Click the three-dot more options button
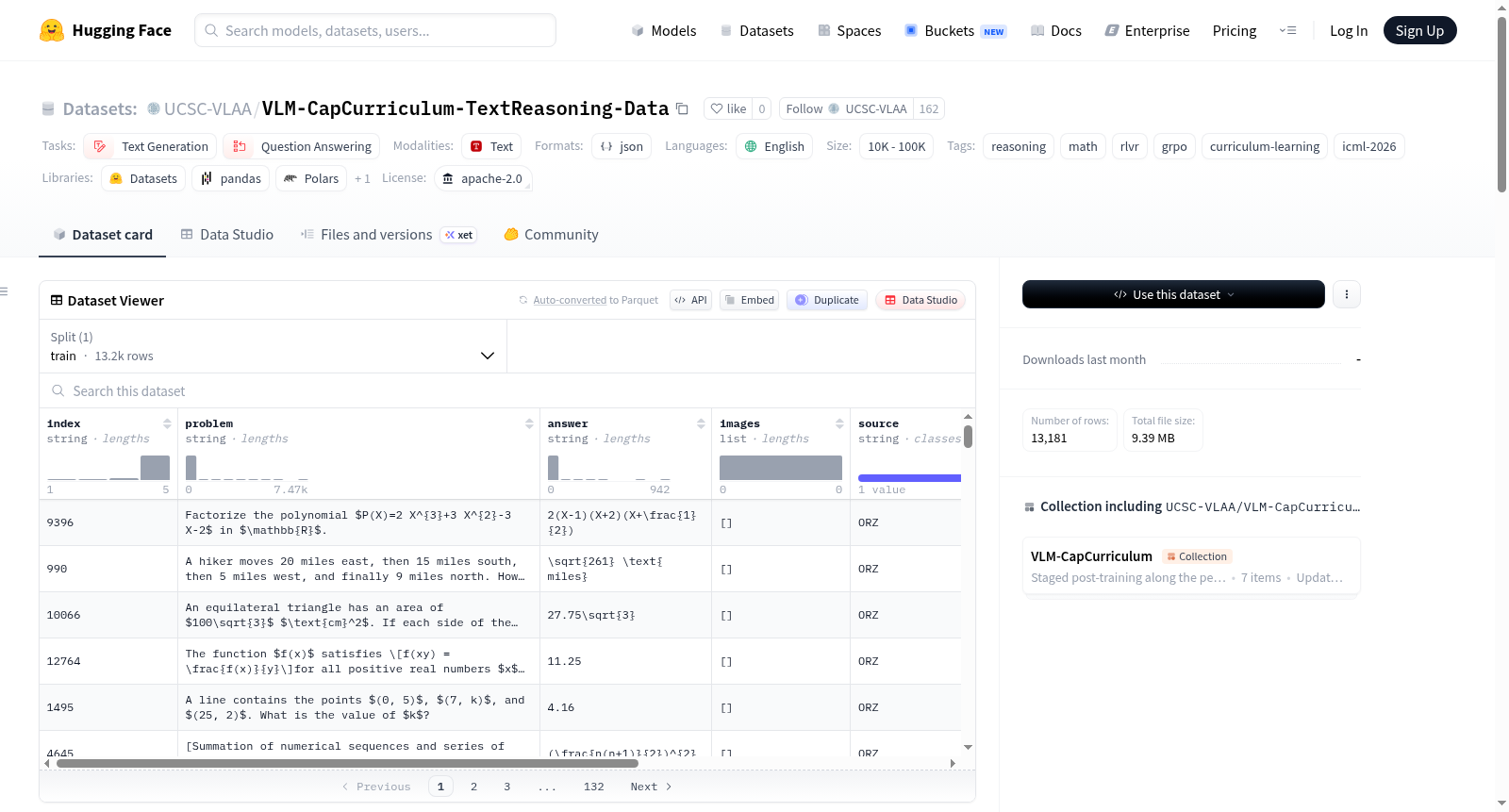Image resolution: width=1509 pixels, height=812 pixels. click(x=1346, y=294)
